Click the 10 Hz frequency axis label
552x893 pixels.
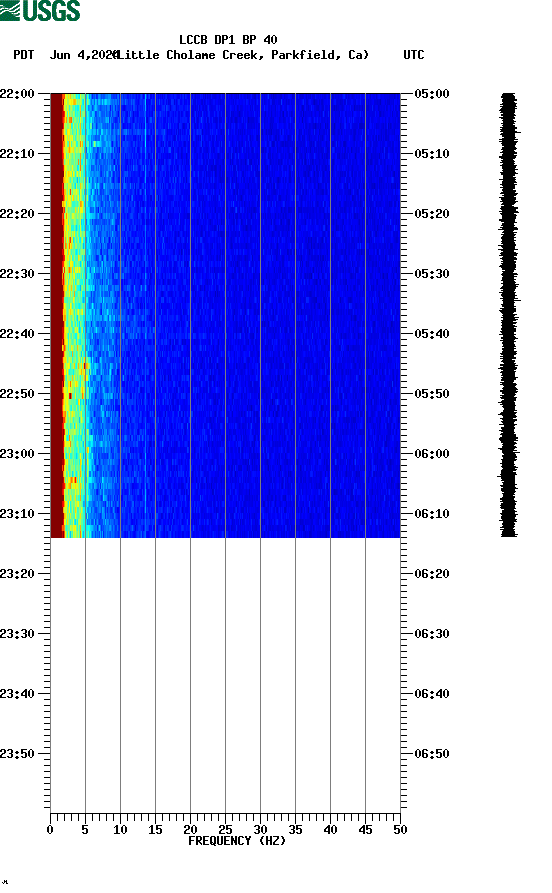pyautogui.click(x=120, y=830)
